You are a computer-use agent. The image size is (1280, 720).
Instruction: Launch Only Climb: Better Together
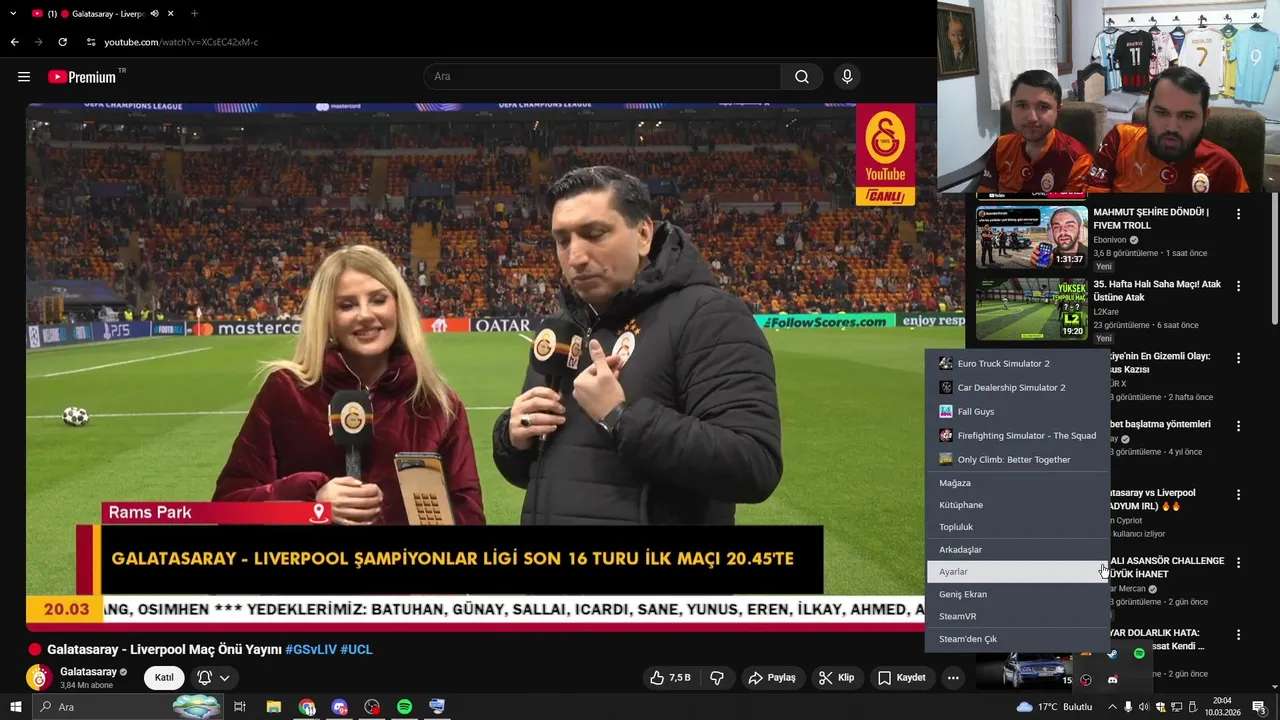pos(1017,459)
